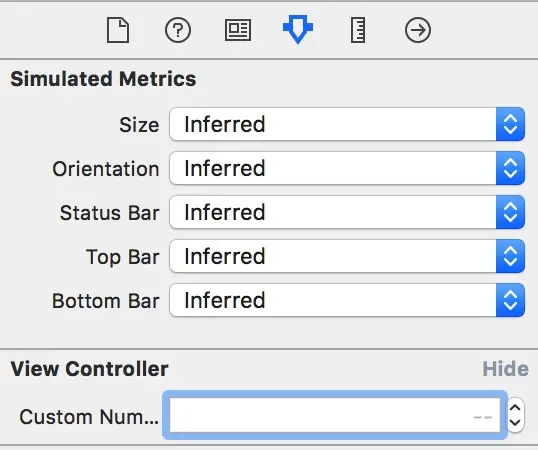The height and width of the screenshot is (450, 538).
Task: Hide the View Controller section
Action: tap(505, 369)
